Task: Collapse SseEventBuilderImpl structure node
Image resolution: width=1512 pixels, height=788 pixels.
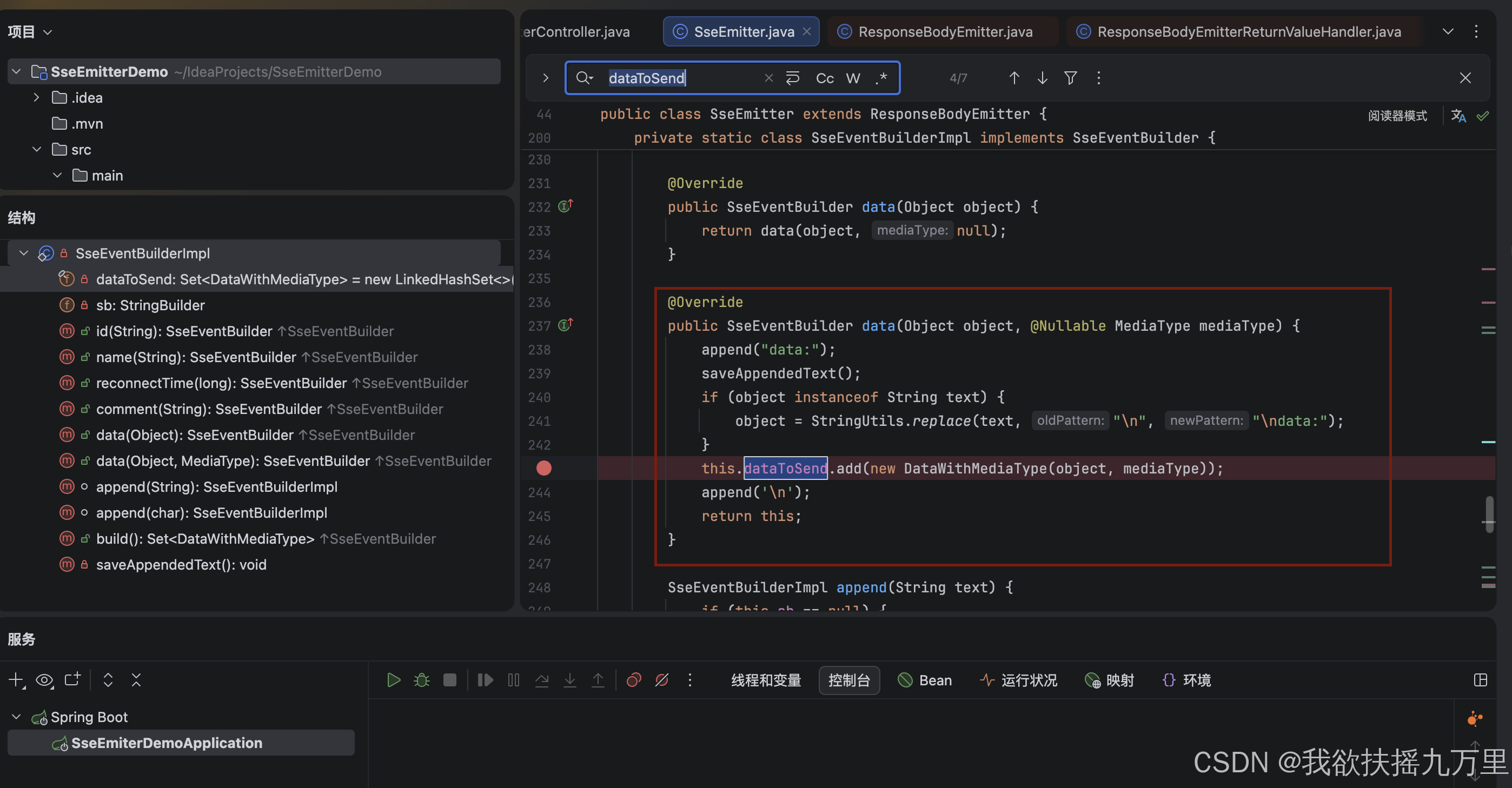Action: tap(24, 253)
